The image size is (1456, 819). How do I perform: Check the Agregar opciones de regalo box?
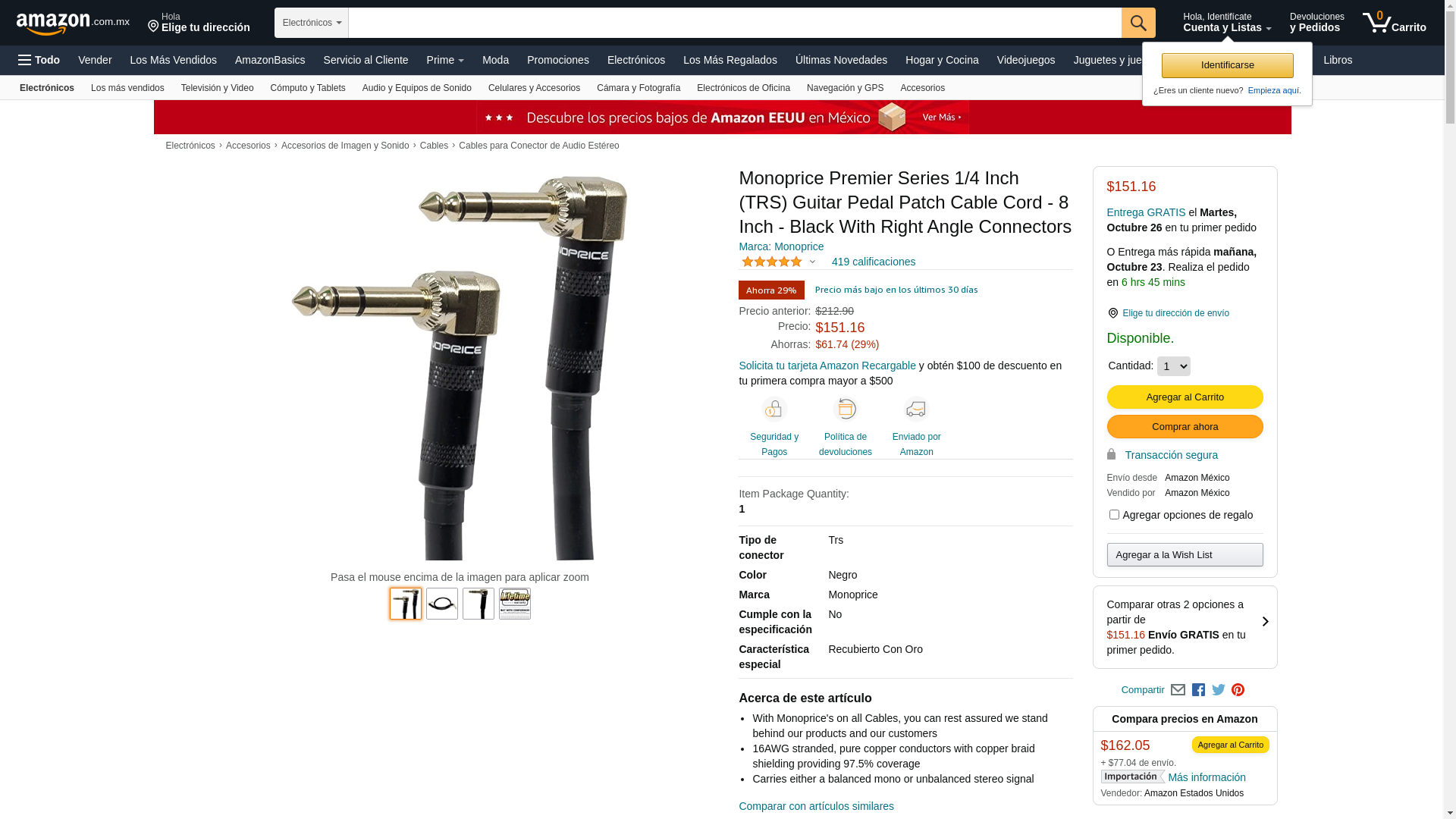[1114, 515]
